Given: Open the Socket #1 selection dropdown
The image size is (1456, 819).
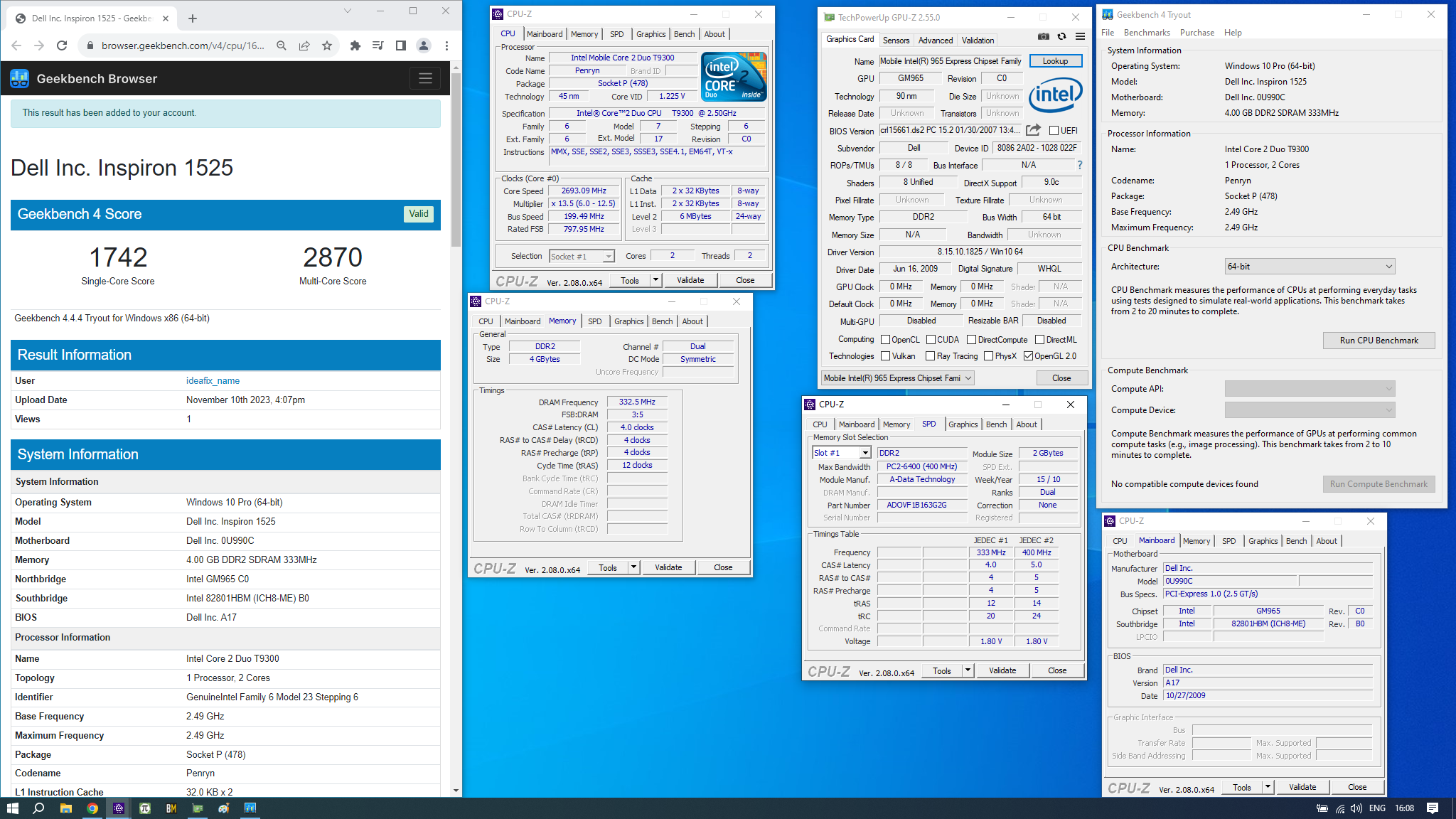Looking at the screenshot, I should click(582, 257).
